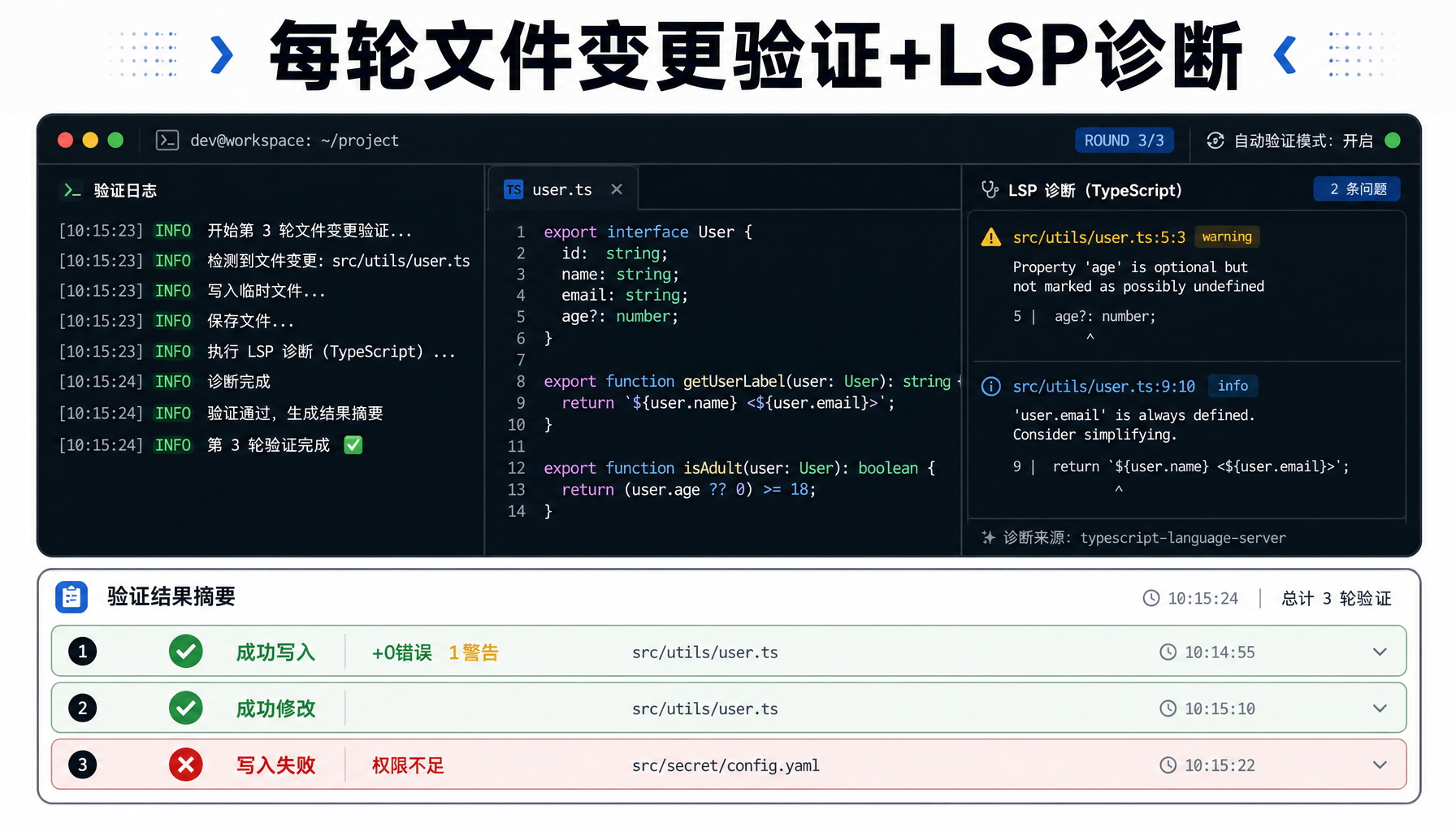This screenshot has height=832, width=1456.
Task: Click the red X icon for '写入失败'
Action: 186,765
